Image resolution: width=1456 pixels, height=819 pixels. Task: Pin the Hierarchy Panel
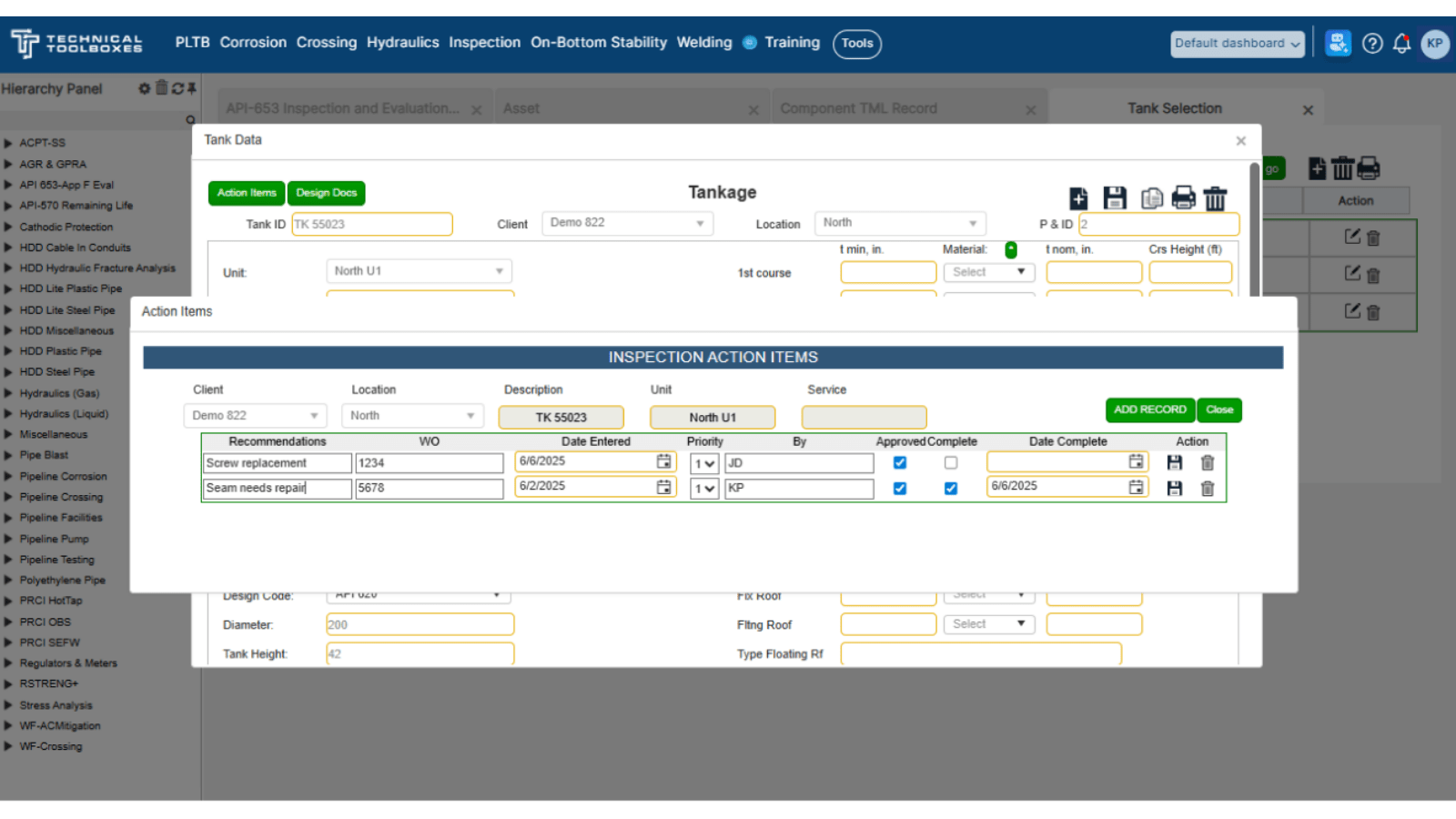coord(192,88)
